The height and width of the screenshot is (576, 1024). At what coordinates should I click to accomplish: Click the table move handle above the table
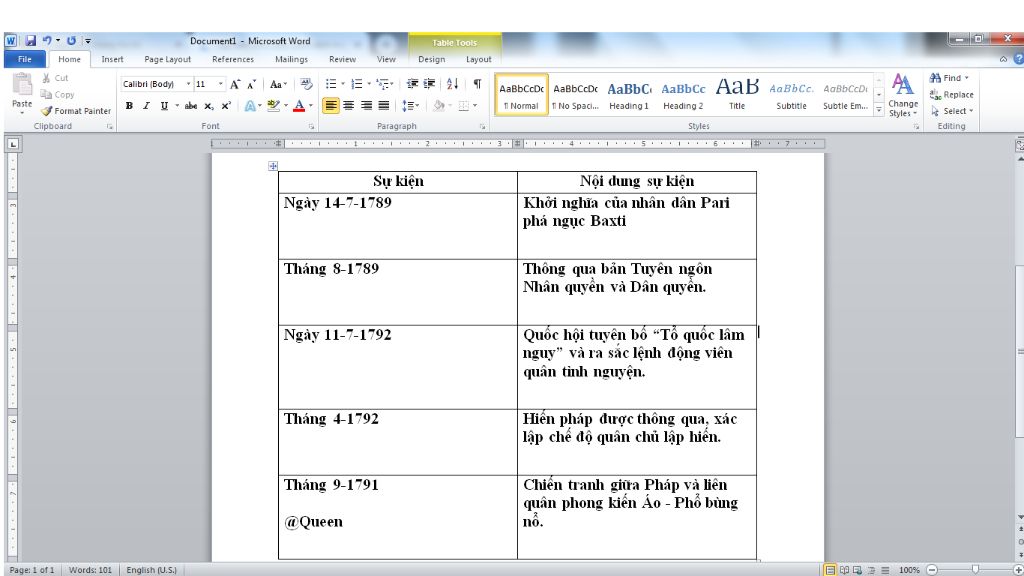pos(273,166)
